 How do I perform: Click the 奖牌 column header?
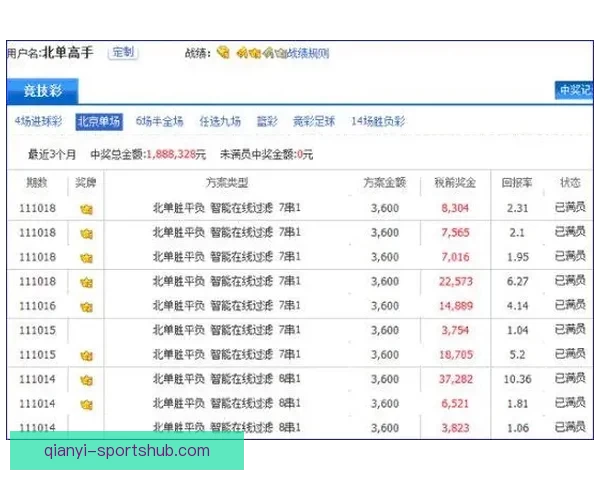click(x=85, y=183)
